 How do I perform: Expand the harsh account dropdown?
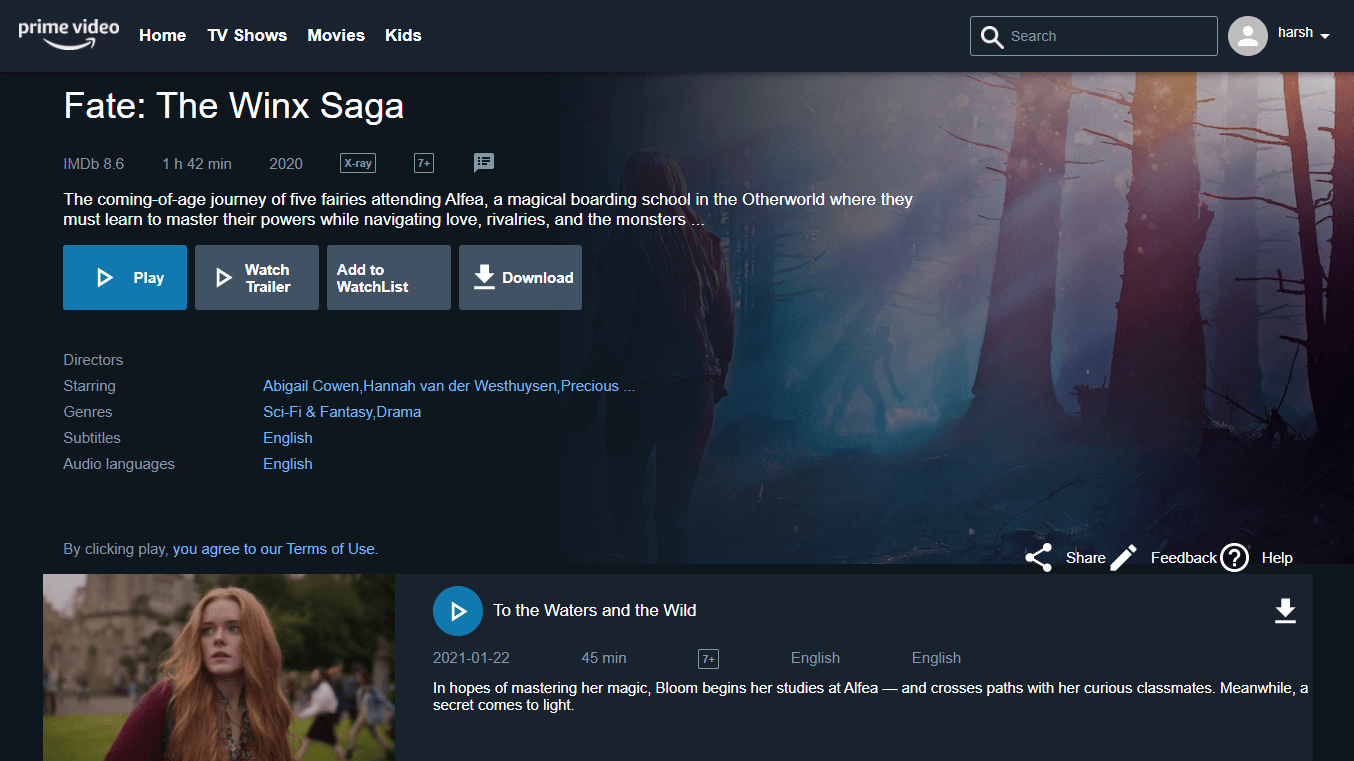pos(1325,36)
